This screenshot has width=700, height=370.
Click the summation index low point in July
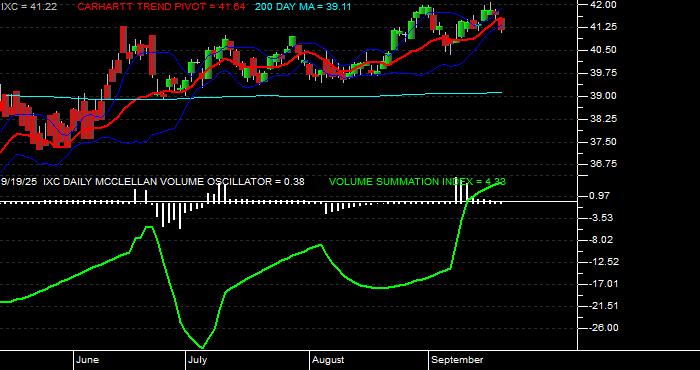[x=202, y=347]
